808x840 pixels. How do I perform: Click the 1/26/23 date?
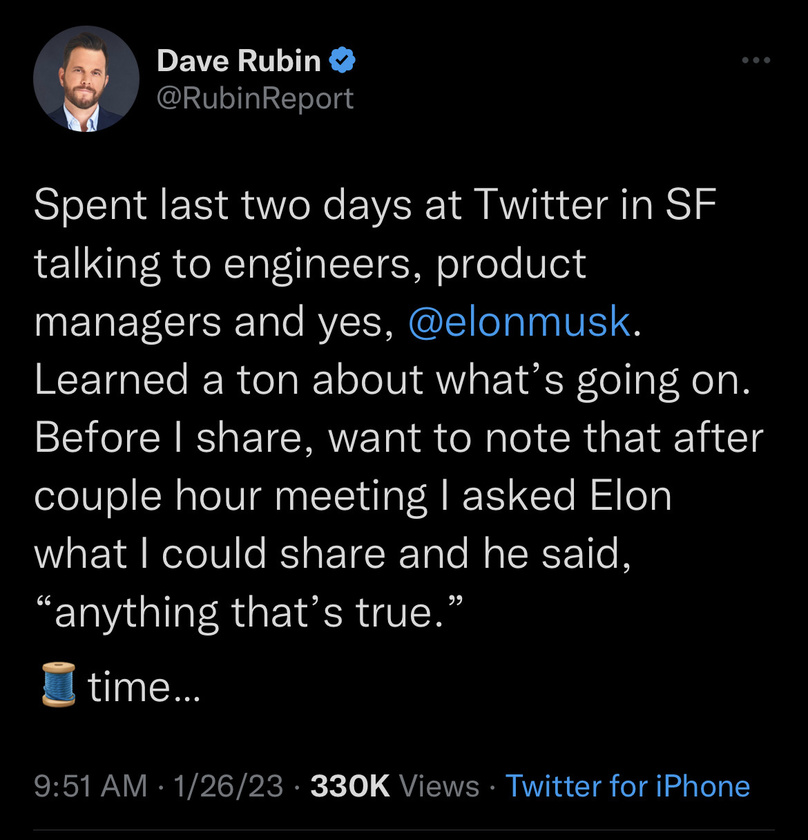(x=229, y=785)
